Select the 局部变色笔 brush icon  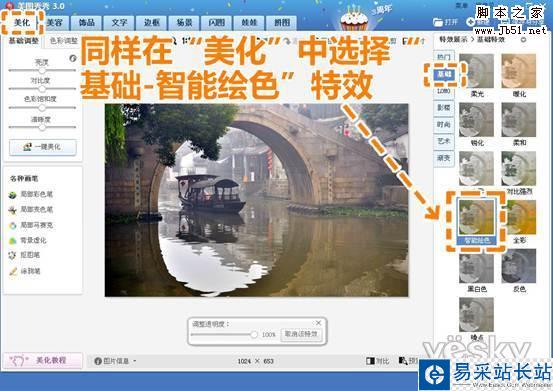(x=13, y=210)
